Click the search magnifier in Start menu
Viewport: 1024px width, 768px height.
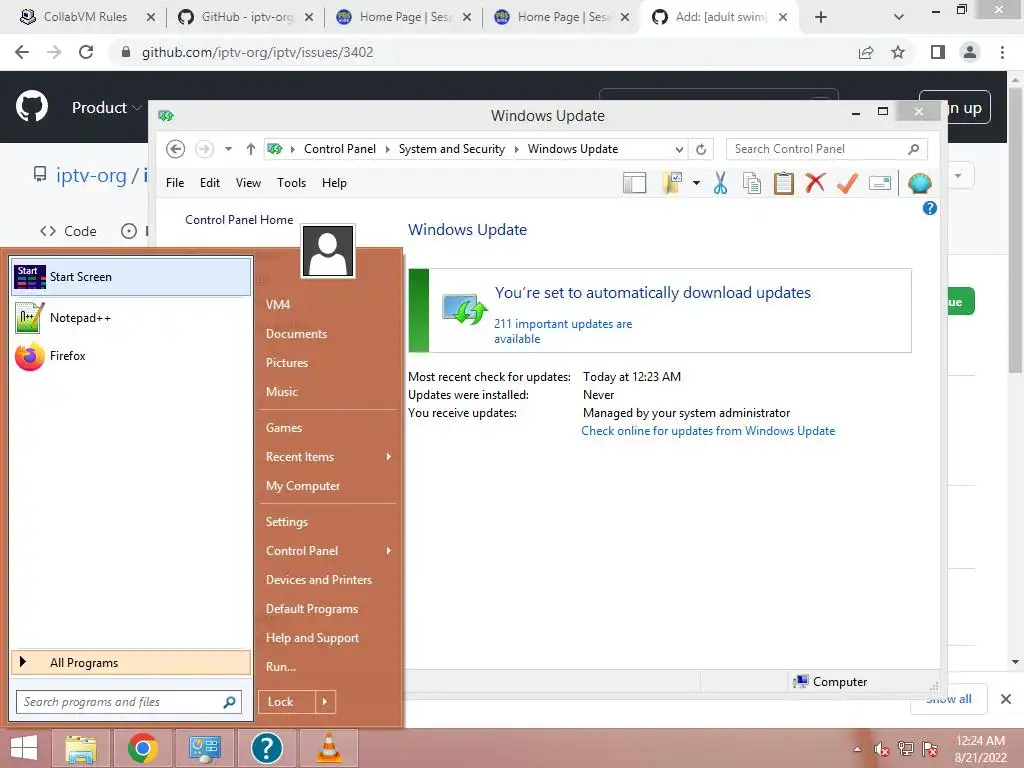point(229,702)
